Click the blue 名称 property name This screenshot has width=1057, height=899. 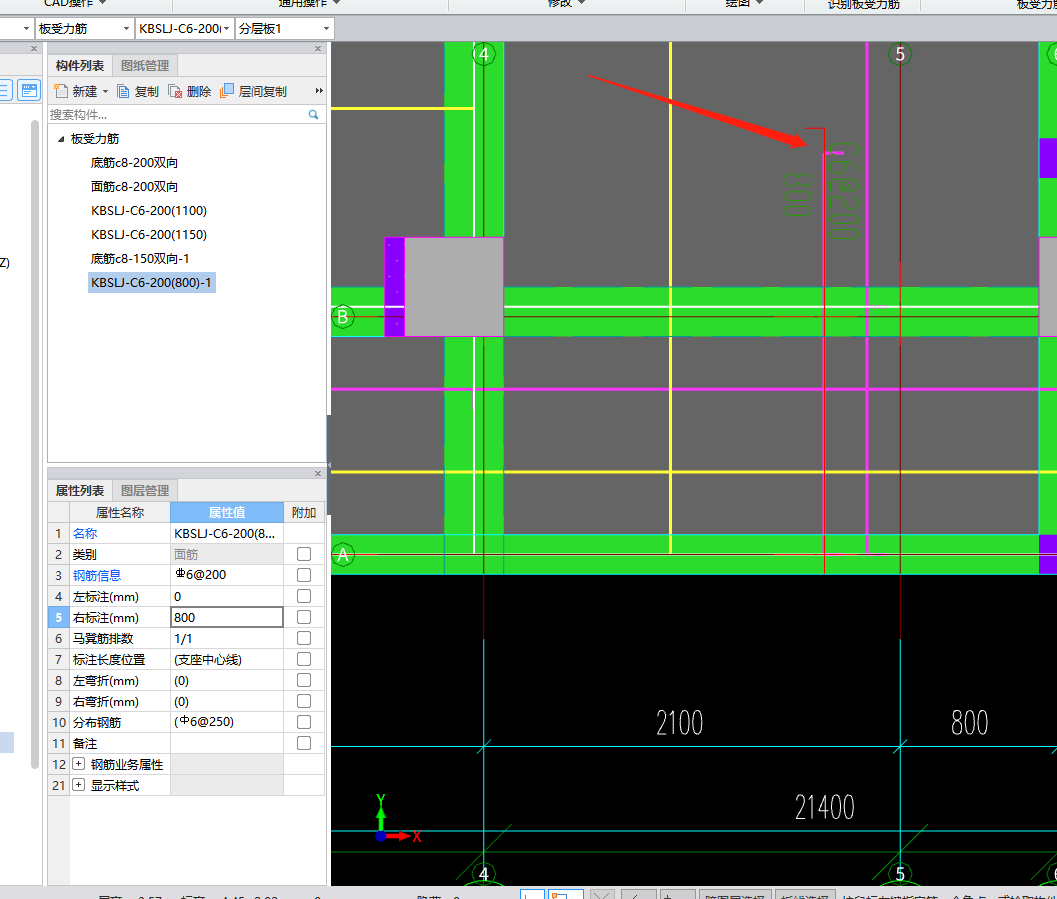[x=85, y=533]
